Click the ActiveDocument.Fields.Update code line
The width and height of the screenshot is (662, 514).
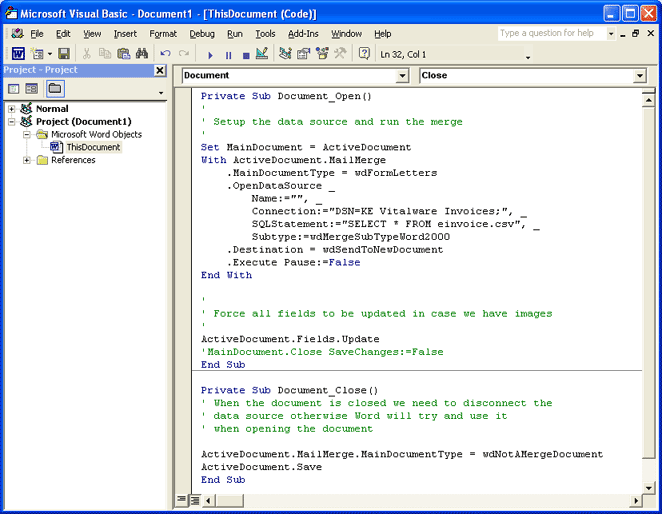[x=290, y=339]
